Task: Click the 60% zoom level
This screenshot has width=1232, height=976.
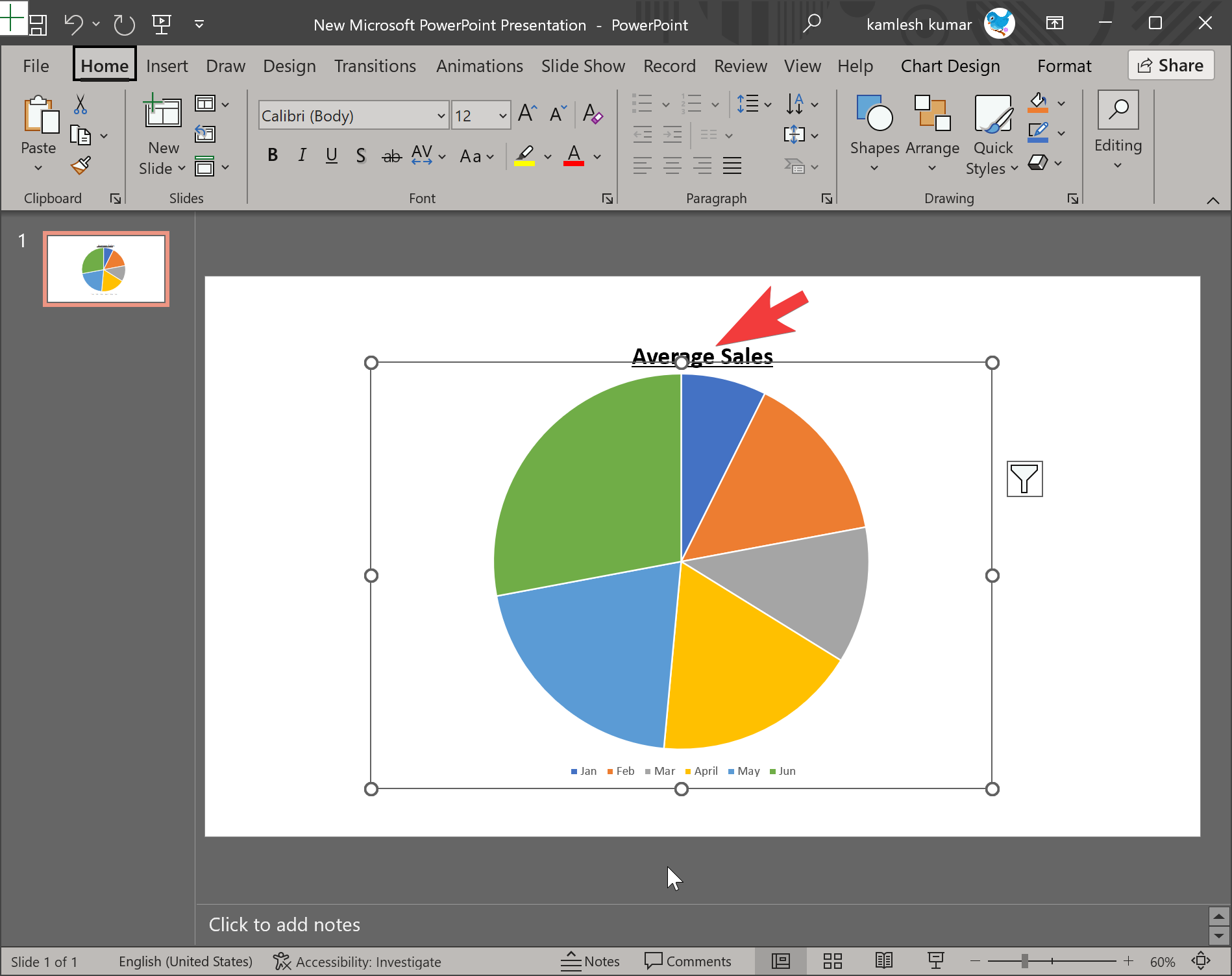Action: click(x=1163, y=962)
